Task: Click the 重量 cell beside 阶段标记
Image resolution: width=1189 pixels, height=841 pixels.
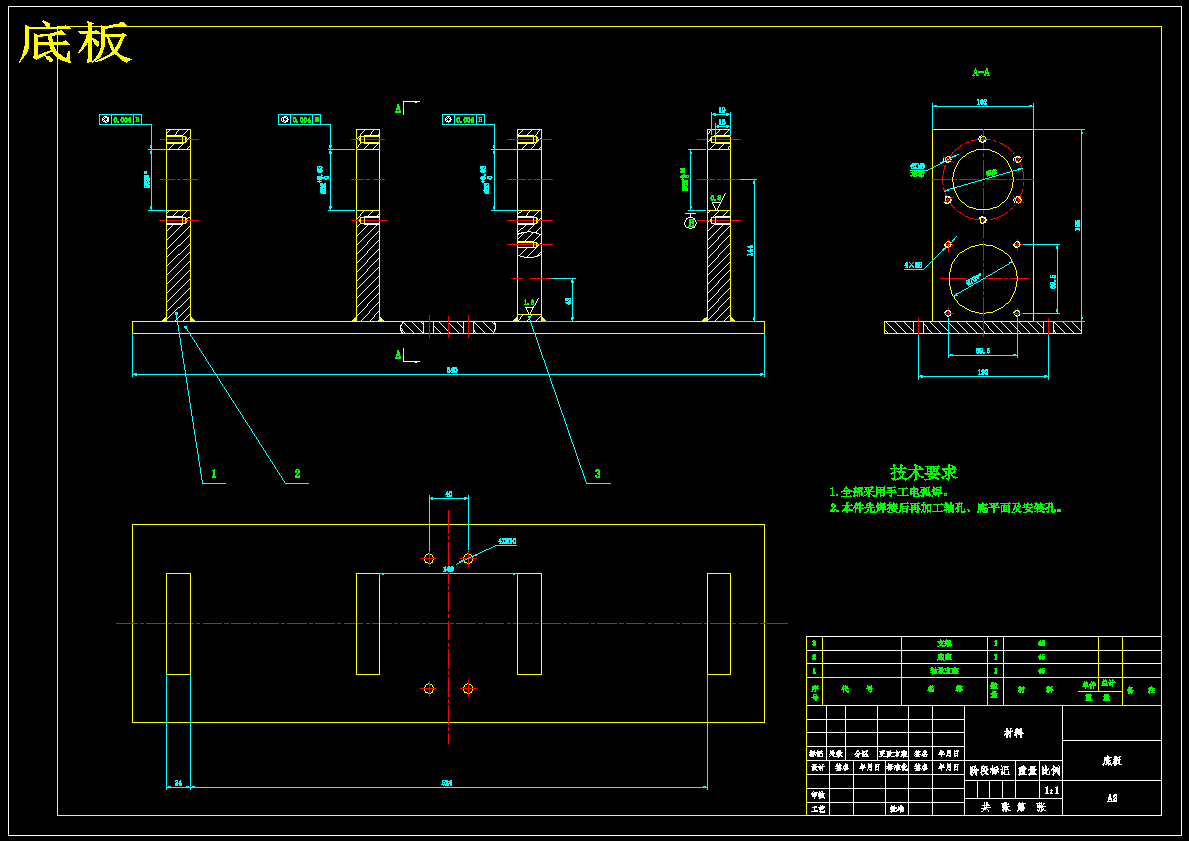Action: click(1027, 770)
